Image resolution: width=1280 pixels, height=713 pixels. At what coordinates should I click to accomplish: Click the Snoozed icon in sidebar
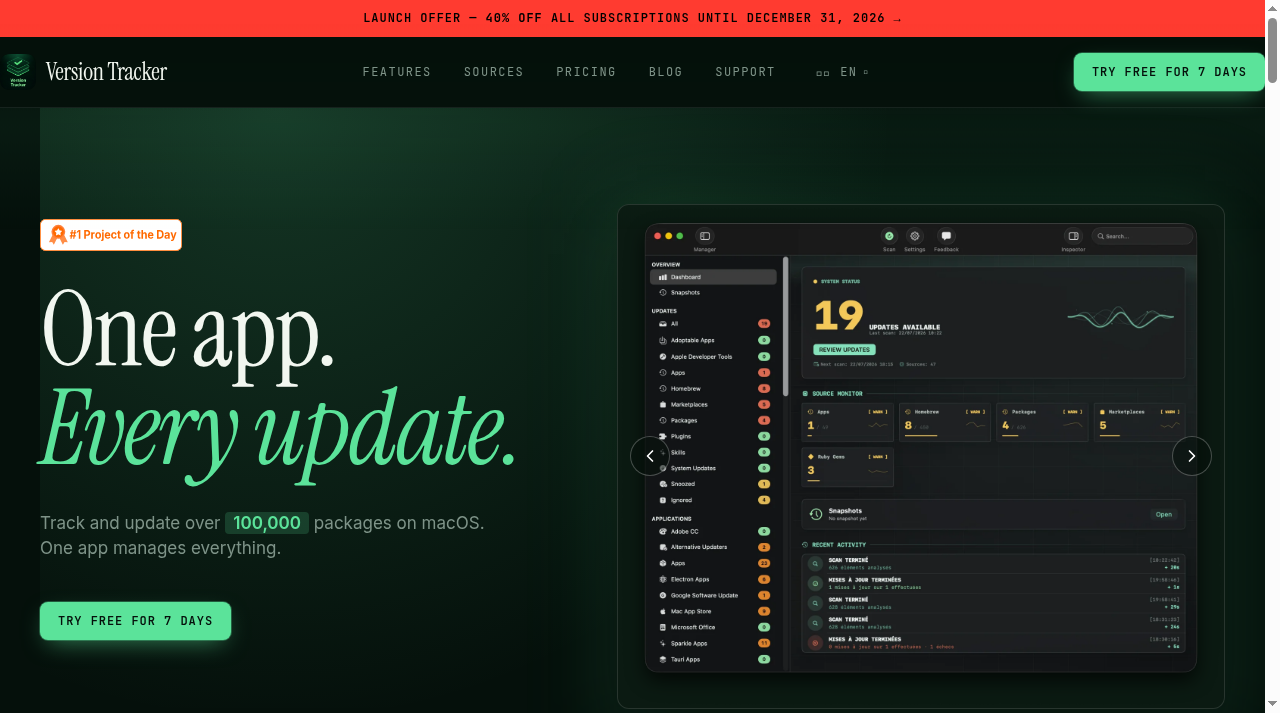click(662, 484)
